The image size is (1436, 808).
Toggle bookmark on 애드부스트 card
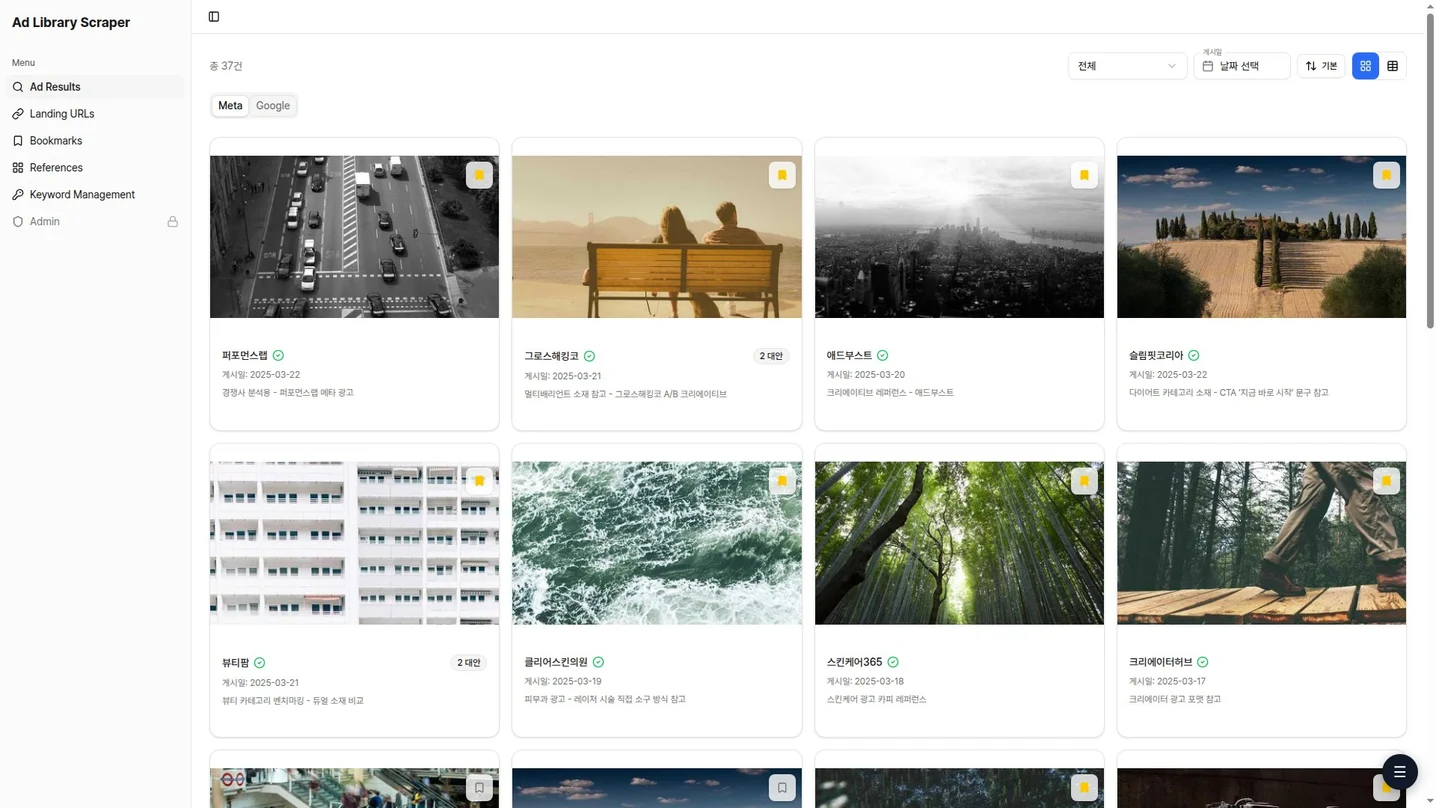[1084, 175]
